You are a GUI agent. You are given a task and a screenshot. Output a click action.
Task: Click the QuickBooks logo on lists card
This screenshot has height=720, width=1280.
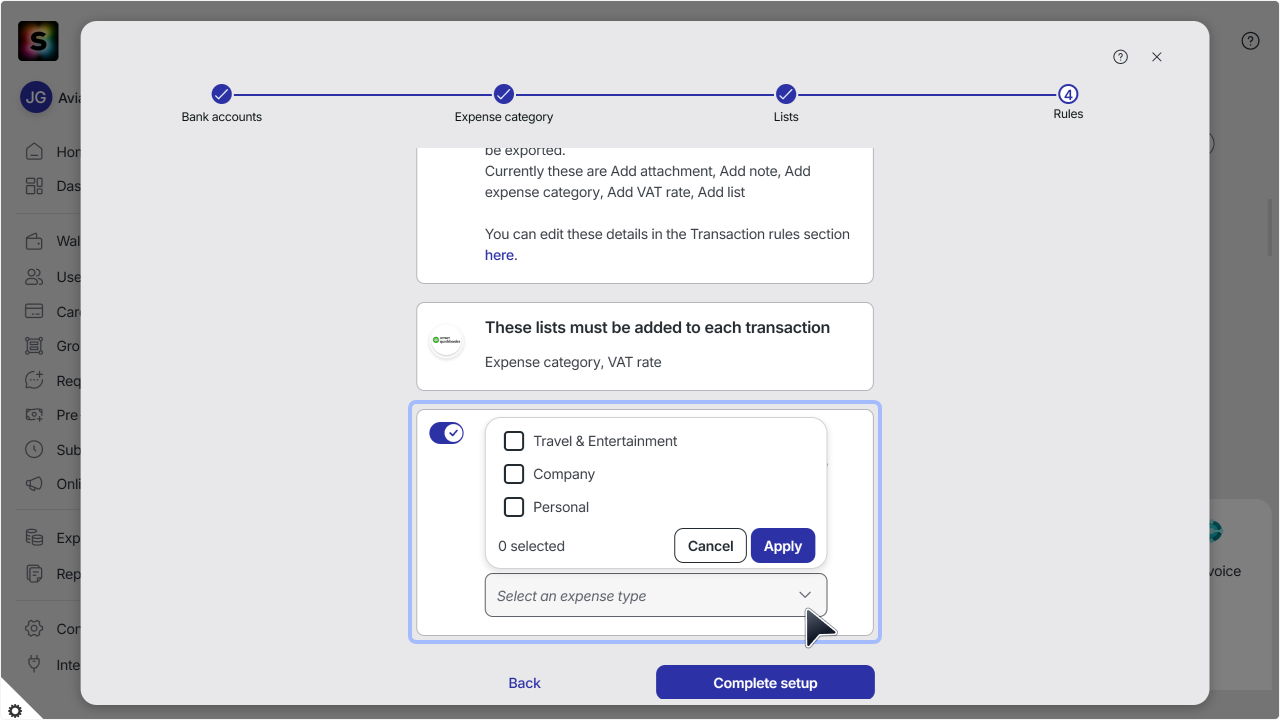(x=447, y=341)
